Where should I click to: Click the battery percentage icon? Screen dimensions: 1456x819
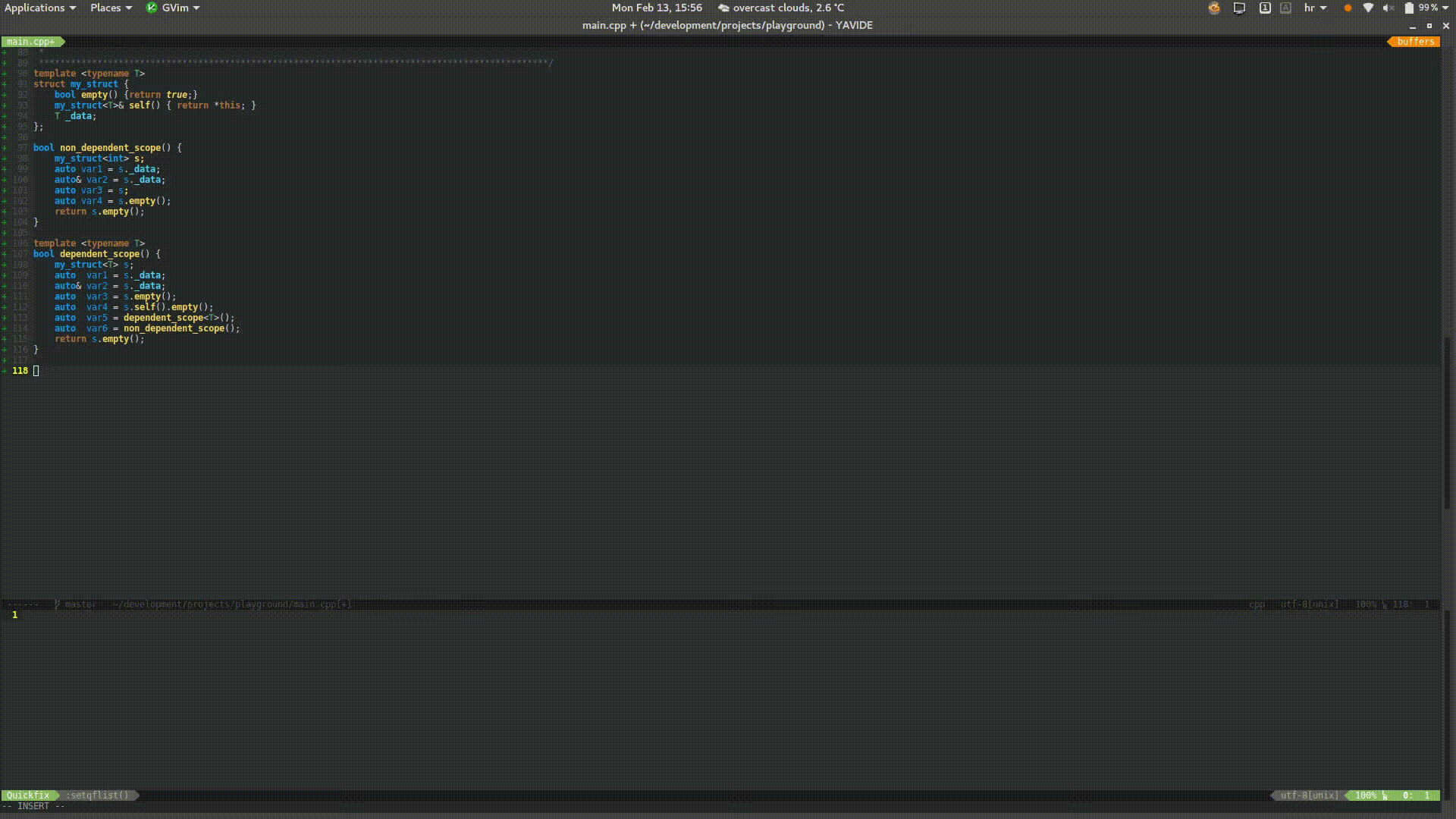[1420, 8]
